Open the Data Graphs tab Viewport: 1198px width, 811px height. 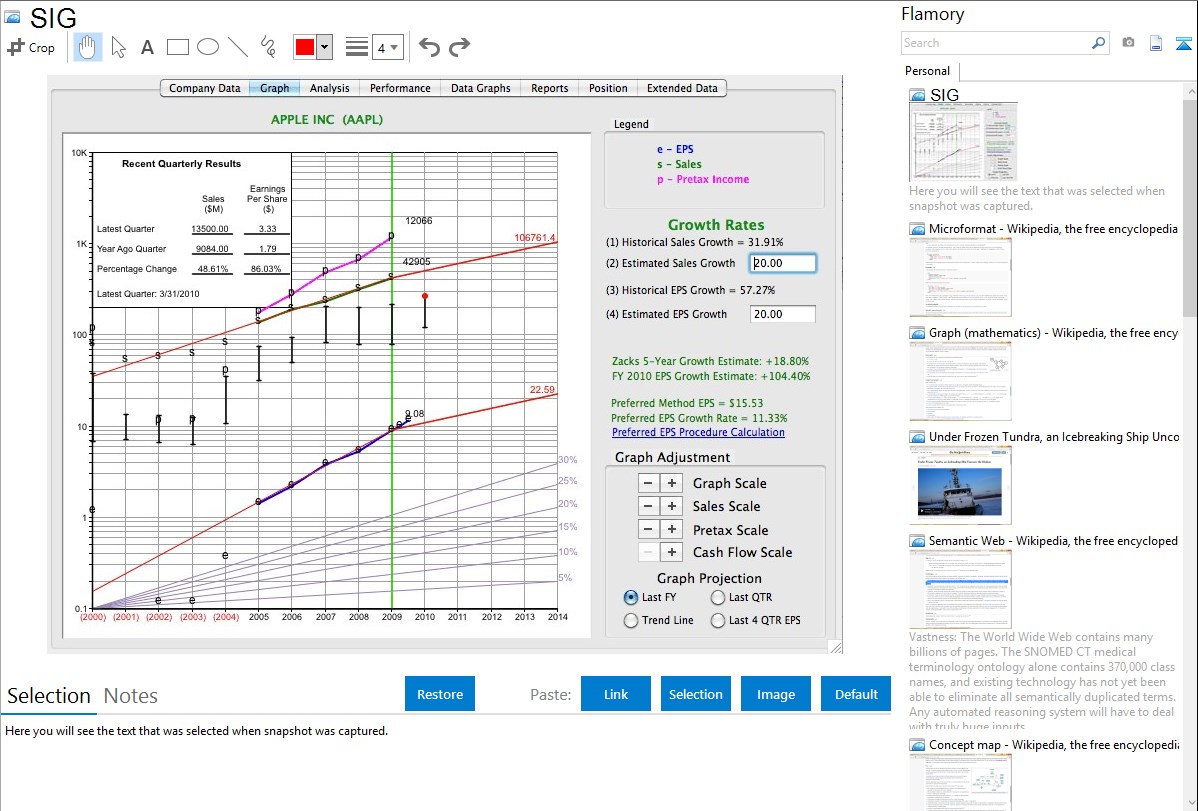(x=481, y=88)
